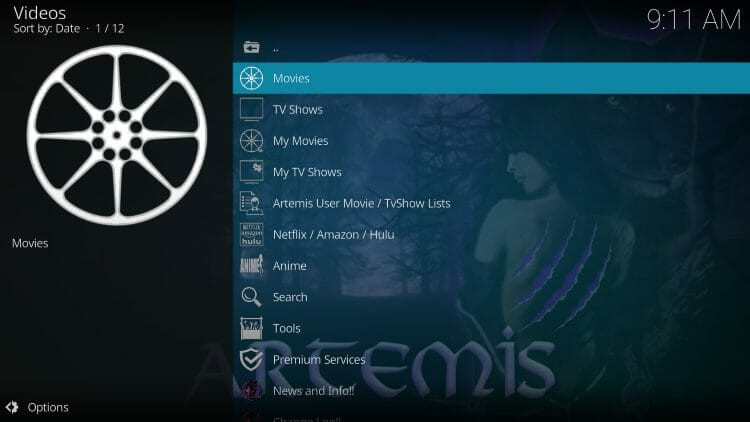Click the Netflix Amazon Hulu logo icon
This screenshot has width=750, height=422.
[251, 235]
